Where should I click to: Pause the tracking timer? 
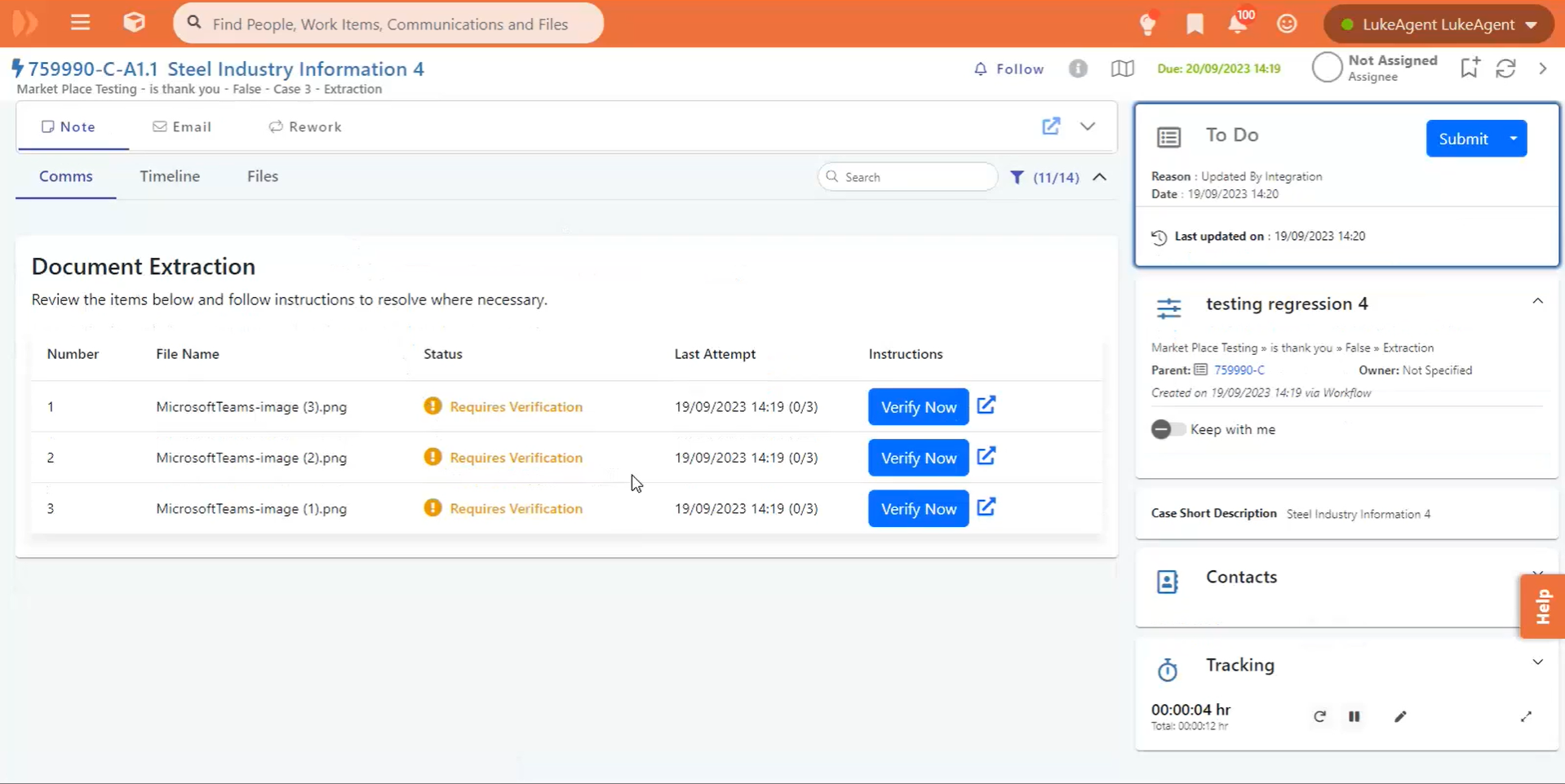[1354, 716]
